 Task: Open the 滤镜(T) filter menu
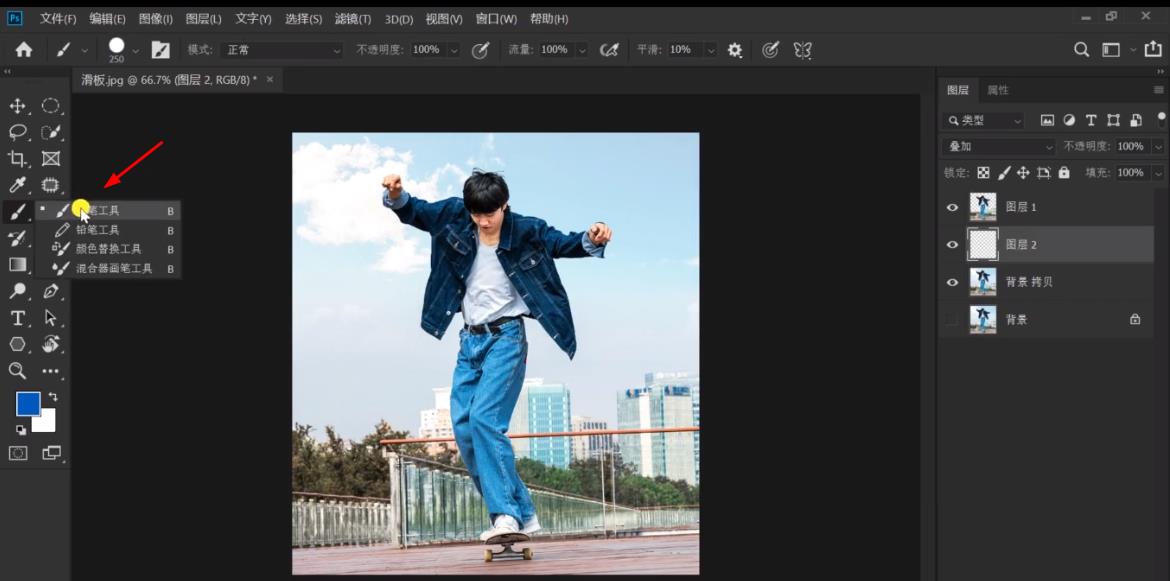(x=351, y=19)
